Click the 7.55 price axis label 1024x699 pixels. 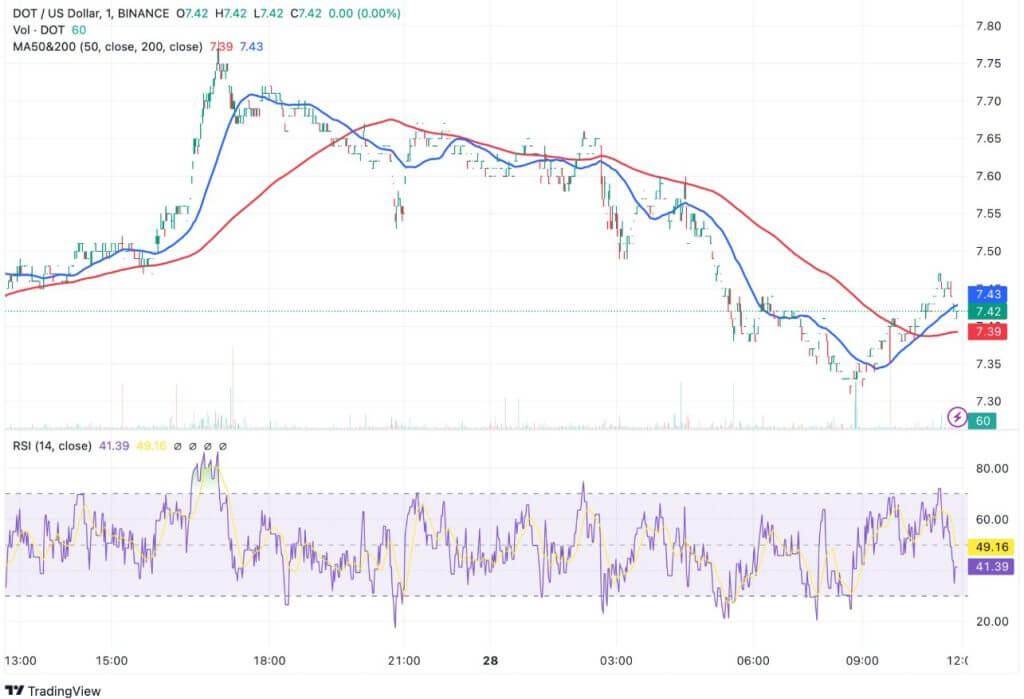click(x=988, y=214)
